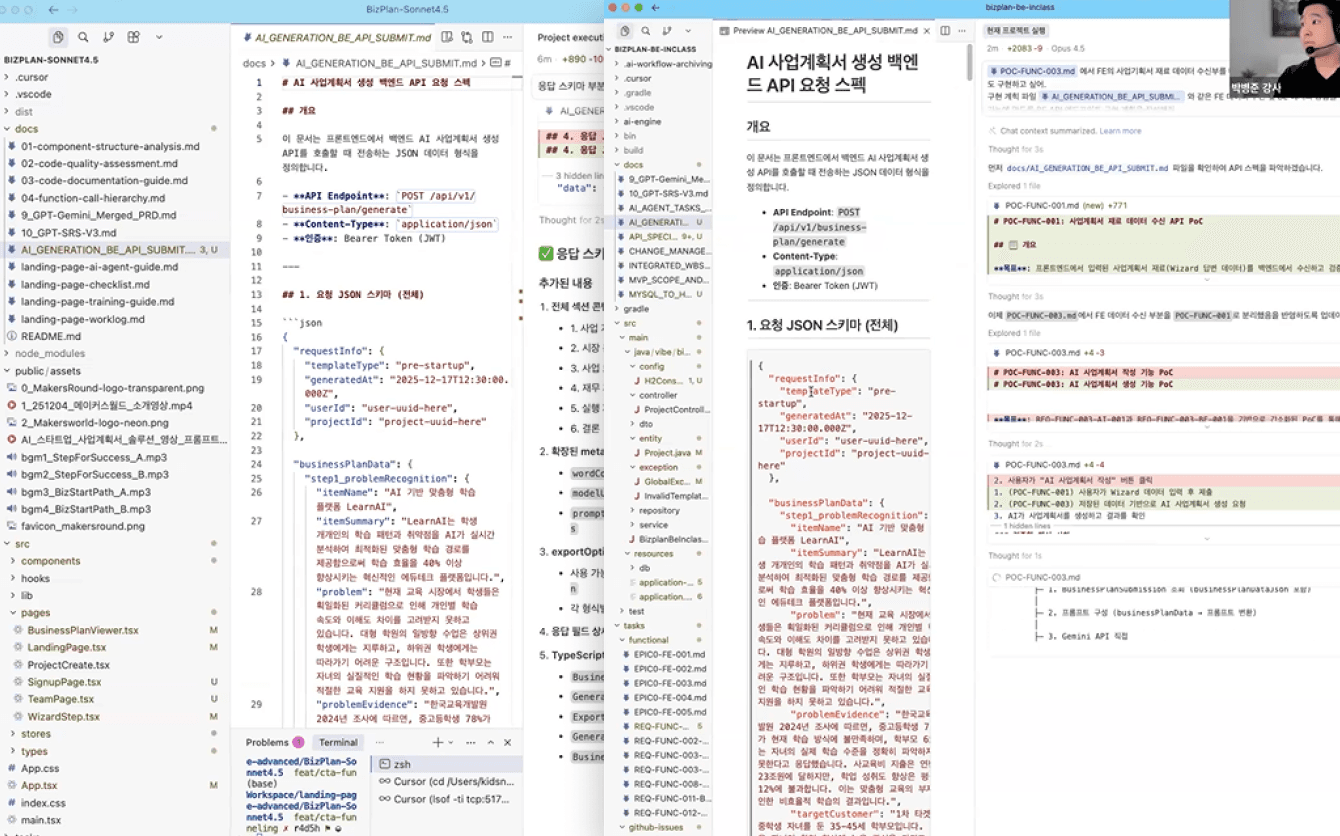The width and height of the screenshot is (1340, 836).
Task: Select the Cursor (lsof -ti tcp:517… terminal session
Action: (446, 799)
